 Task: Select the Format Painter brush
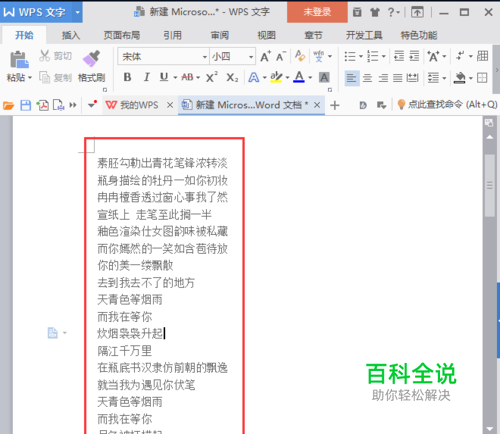point(91,58)
